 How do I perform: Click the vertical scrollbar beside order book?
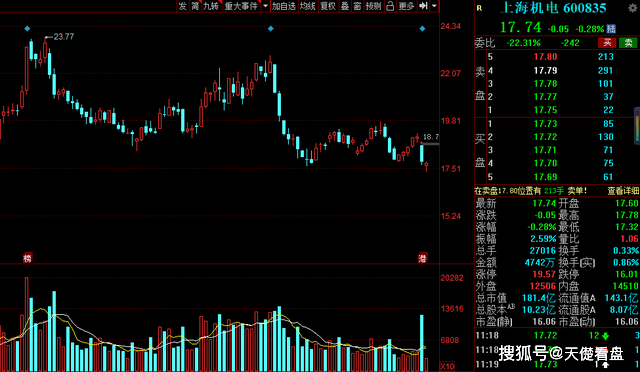[637, 126]
